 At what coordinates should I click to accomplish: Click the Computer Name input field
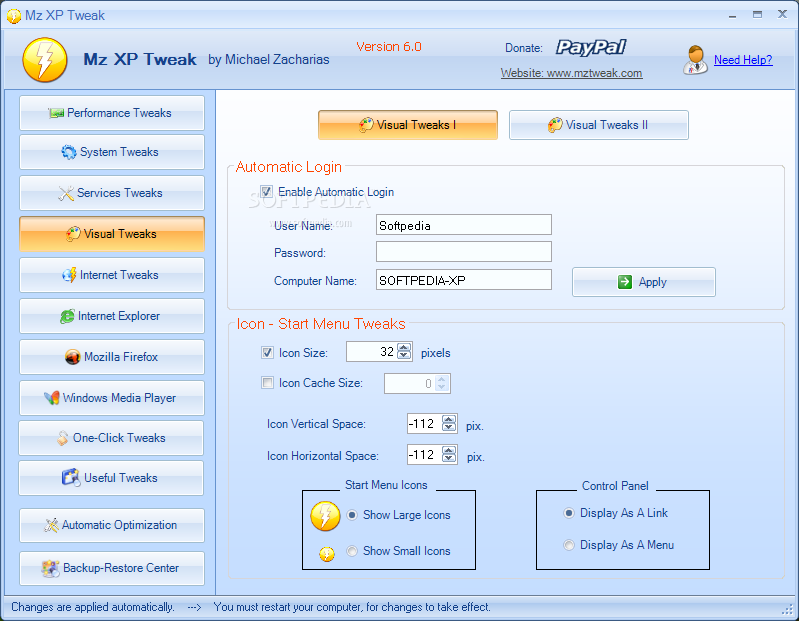(464, 280)
